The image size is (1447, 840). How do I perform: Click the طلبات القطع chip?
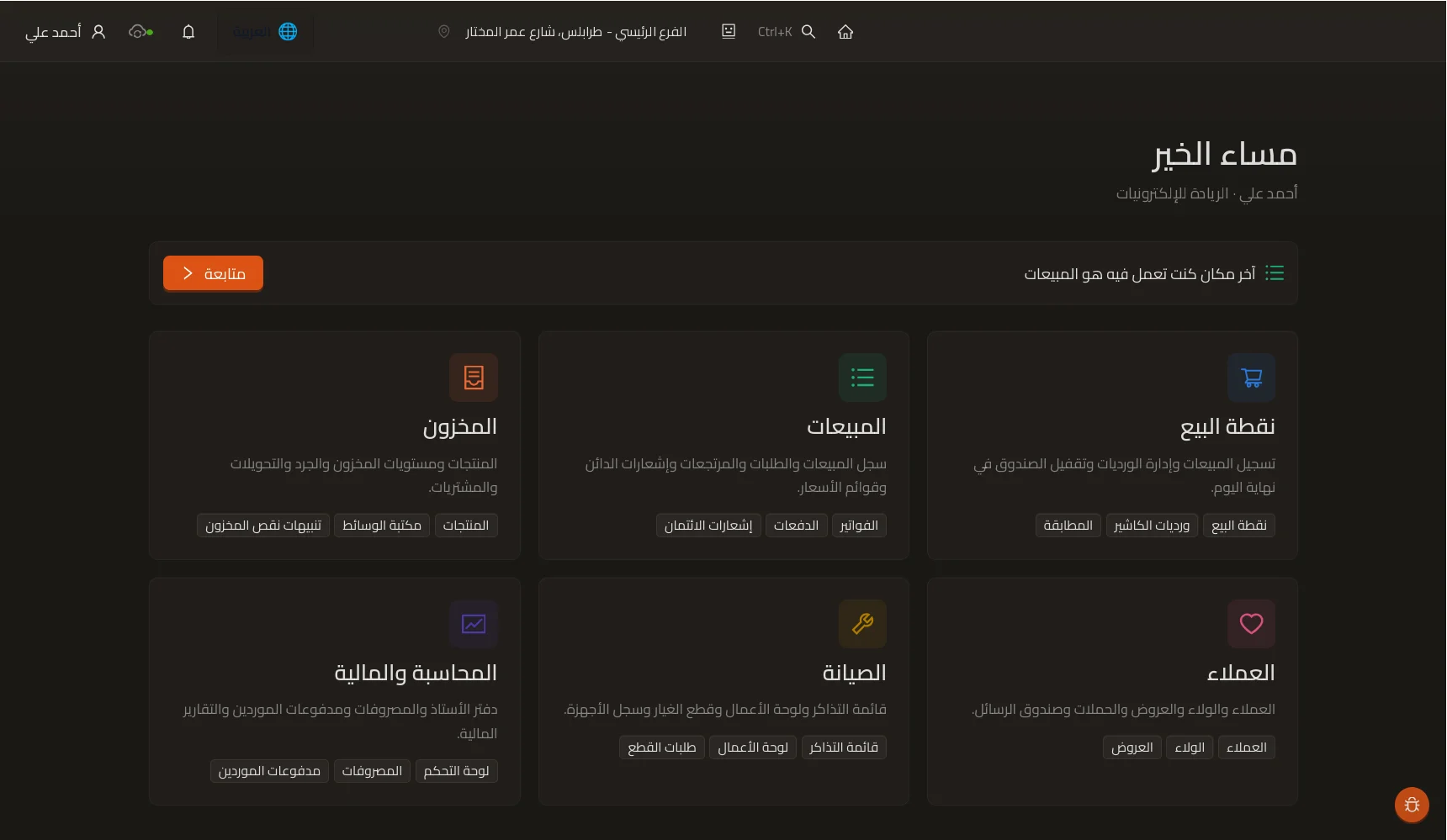662,748
